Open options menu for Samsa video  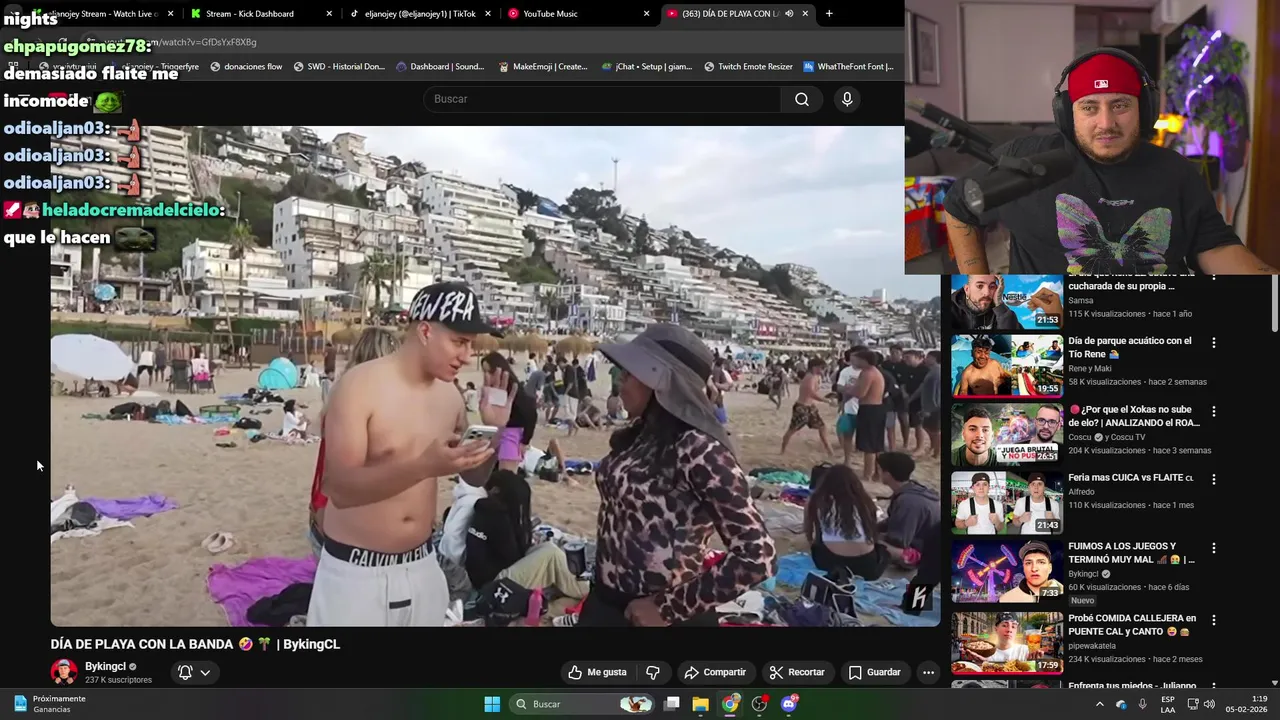coord(1214,275)
